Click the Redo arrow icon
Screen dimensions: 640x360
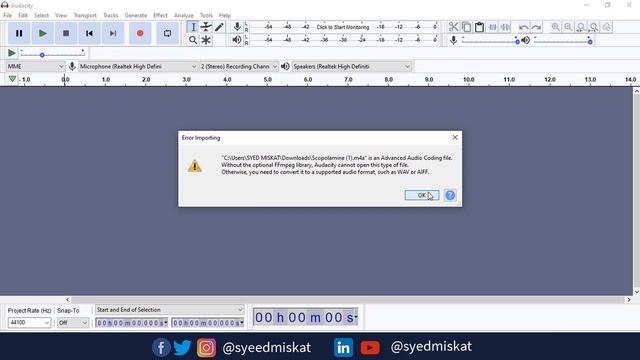pos(536,27)
